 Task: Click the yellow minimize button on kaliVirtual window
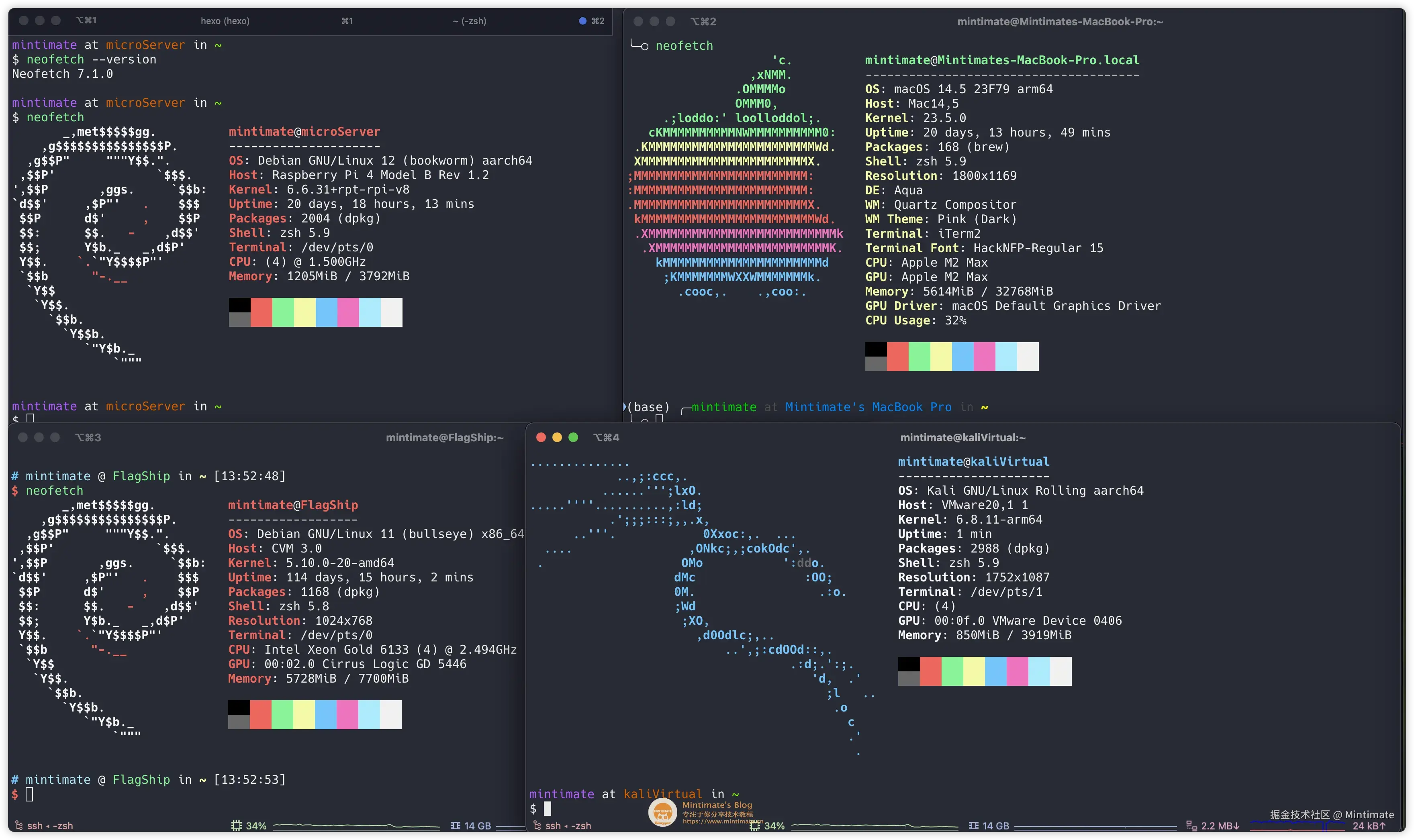pos(557,438)
